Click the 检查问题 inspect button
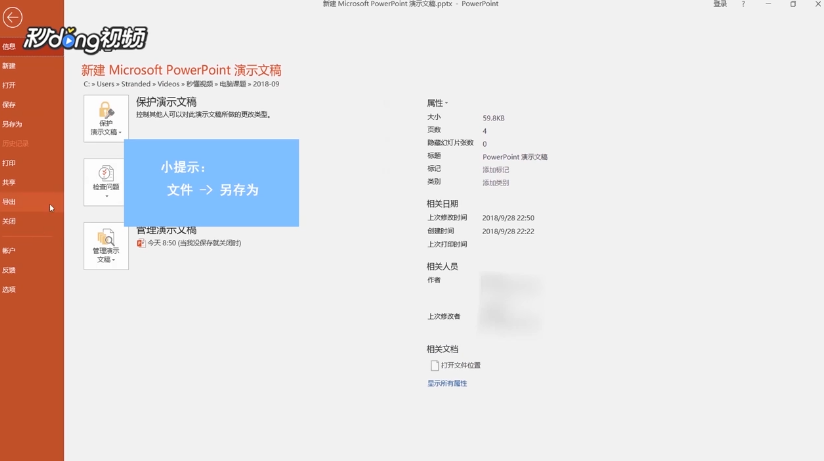 point(104,182)
